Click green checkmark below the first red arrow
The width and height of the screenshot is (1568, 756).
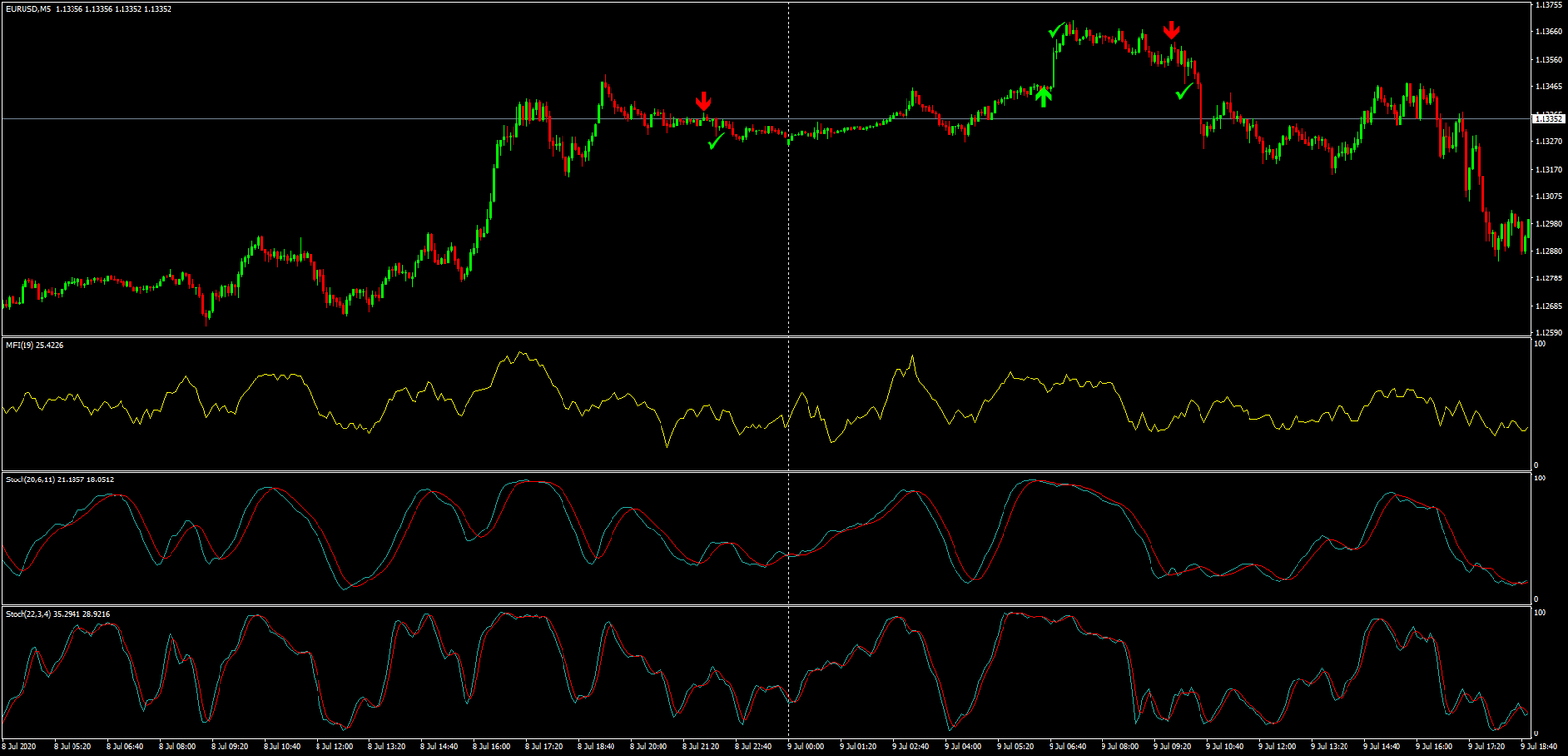716,142
